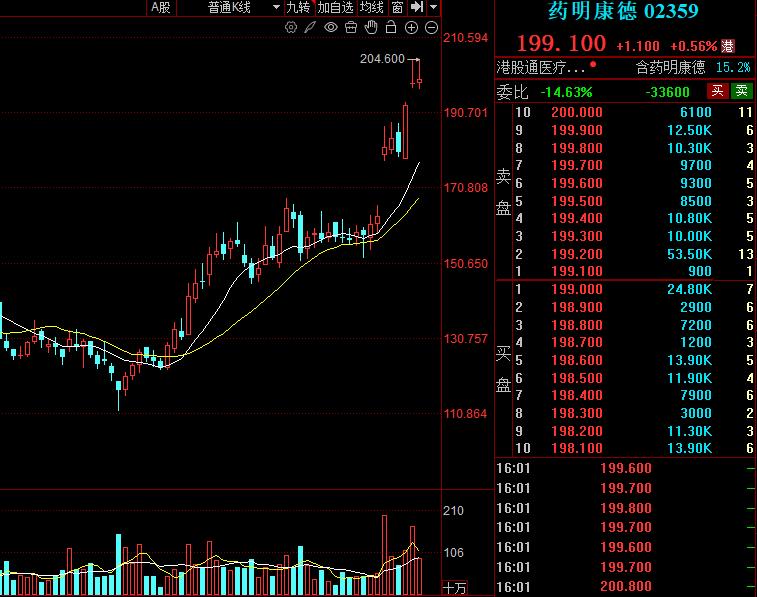The width and height of the screenshot is (757, 597).
Task: Click the 买盘 buy-side label
Action: pos(504,369)
